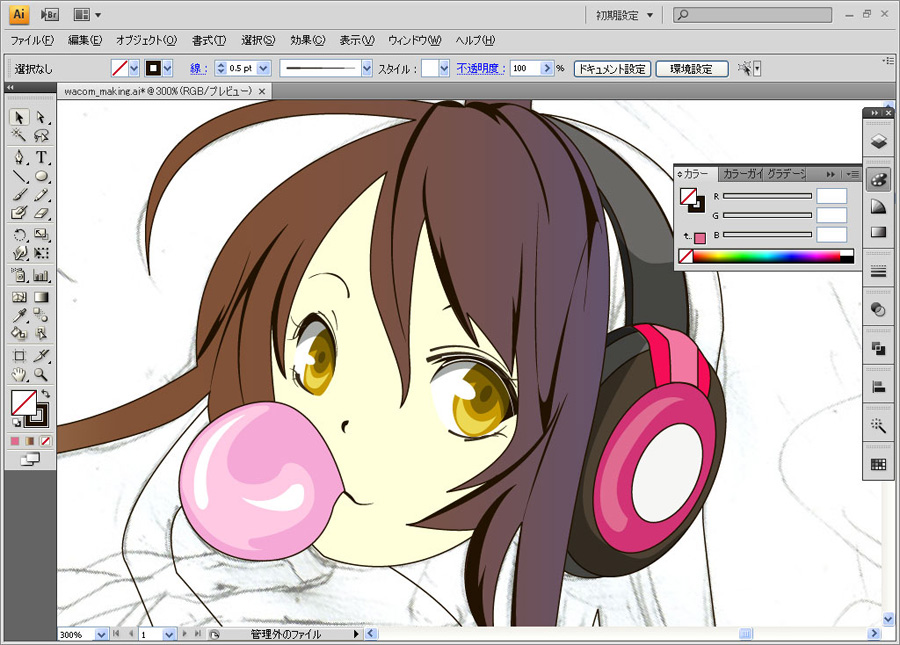Select the Zoom magnifier tool
This screenshot has height=645, width=900.
[41, 375]
